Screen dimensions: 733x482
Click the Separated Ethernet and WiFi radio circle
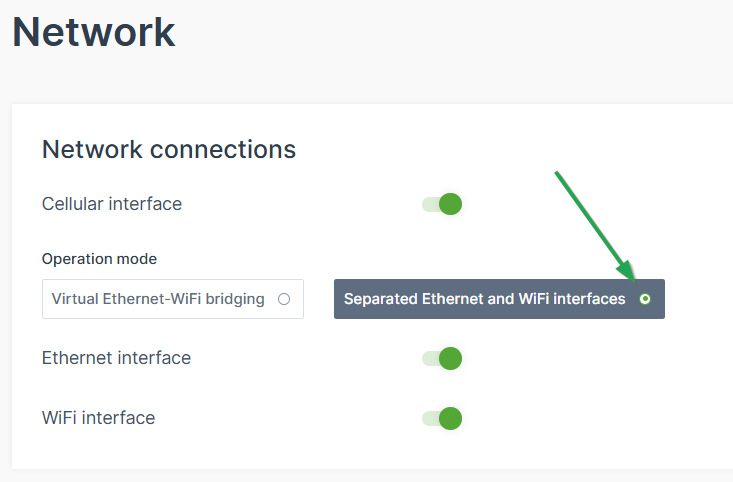coord(645,299)
